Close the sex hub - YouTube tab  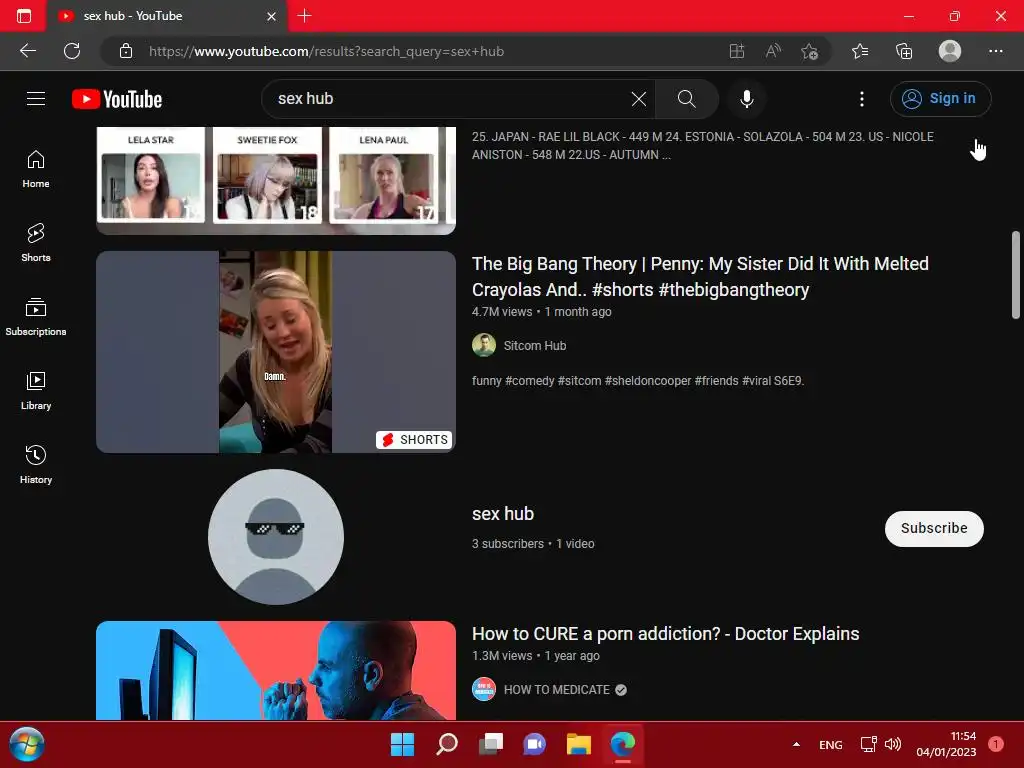click(x=272, y=16)
